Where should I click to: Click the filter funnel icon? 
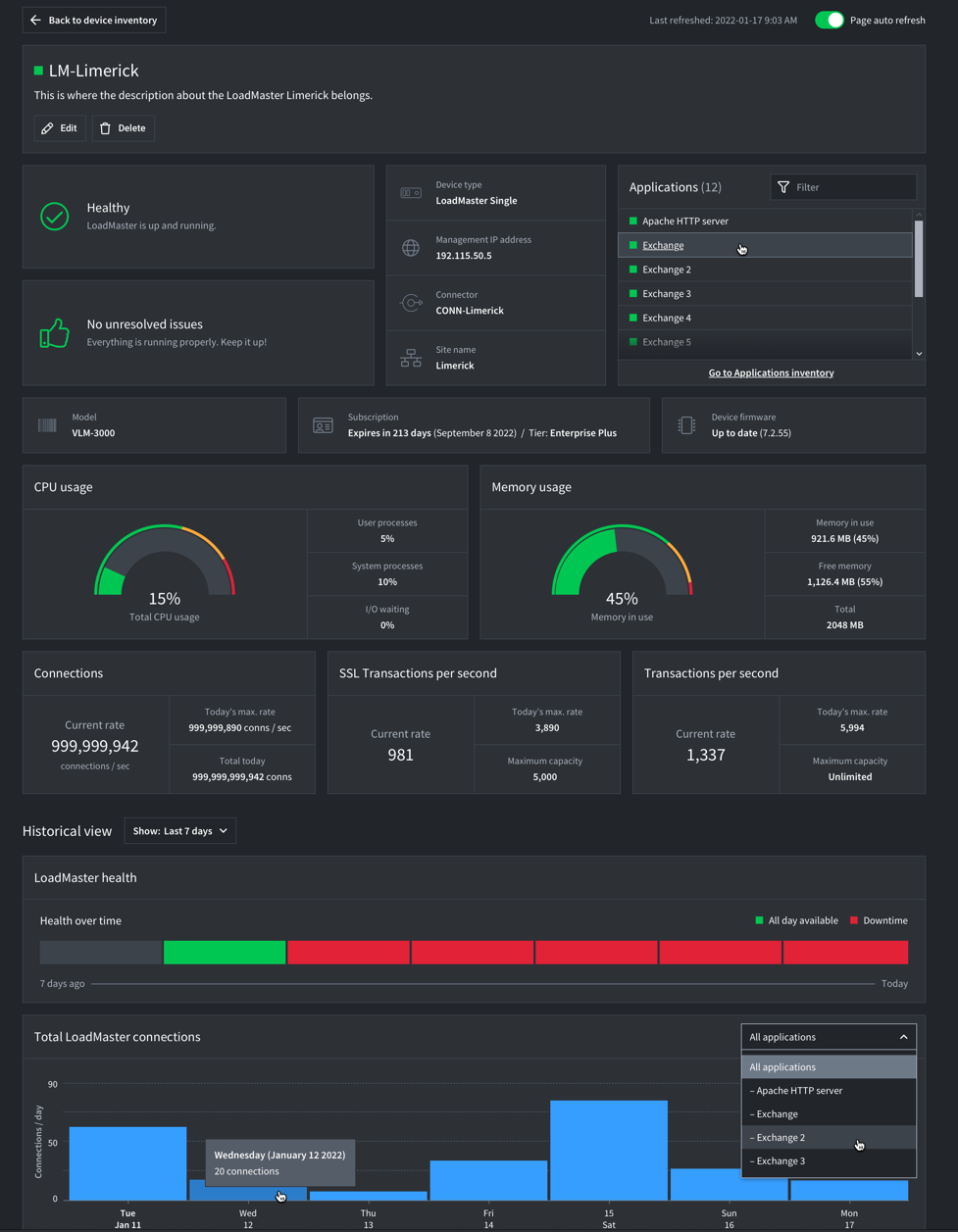point(783,187)
